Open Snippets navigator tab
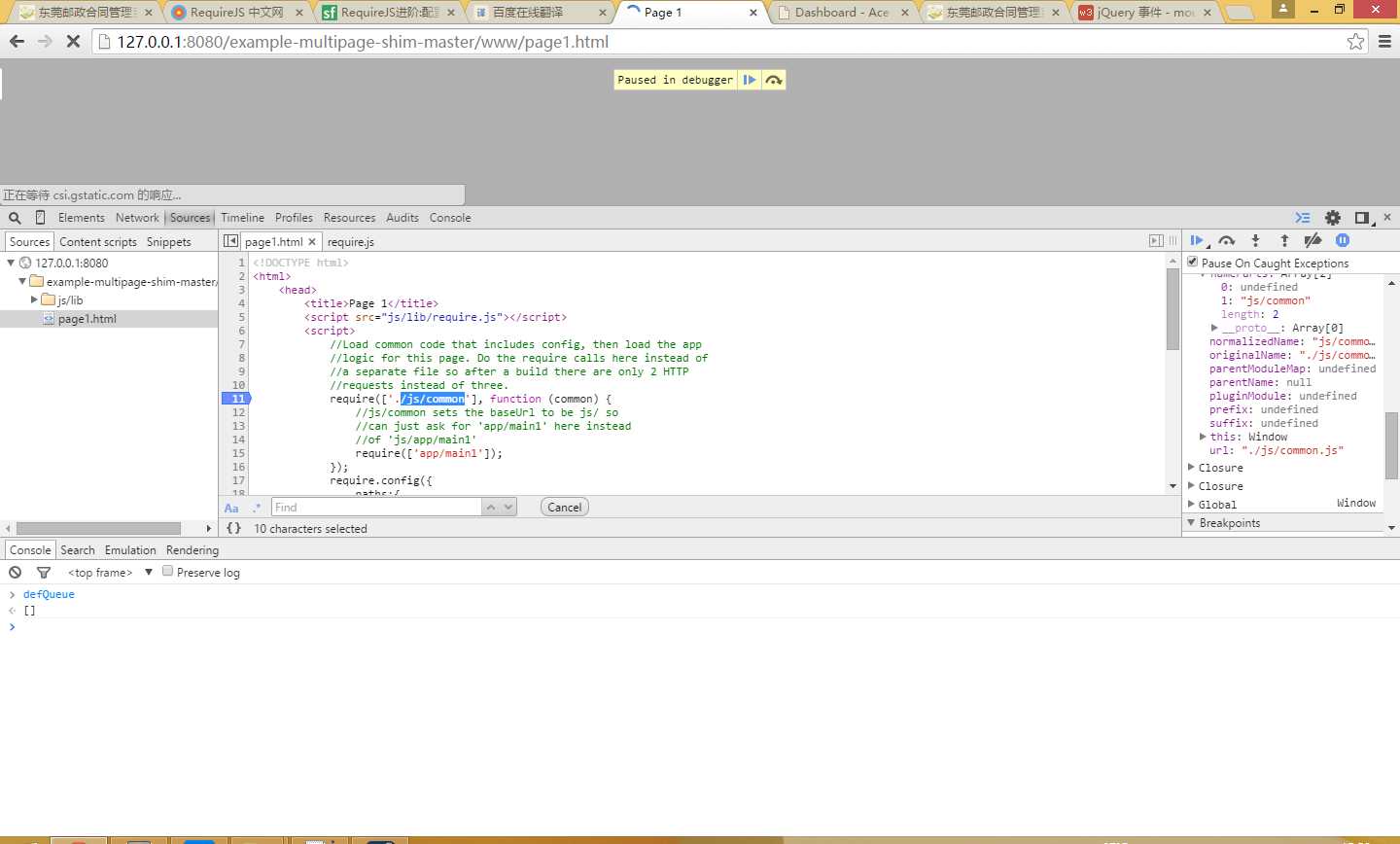 tap(168, 242)
